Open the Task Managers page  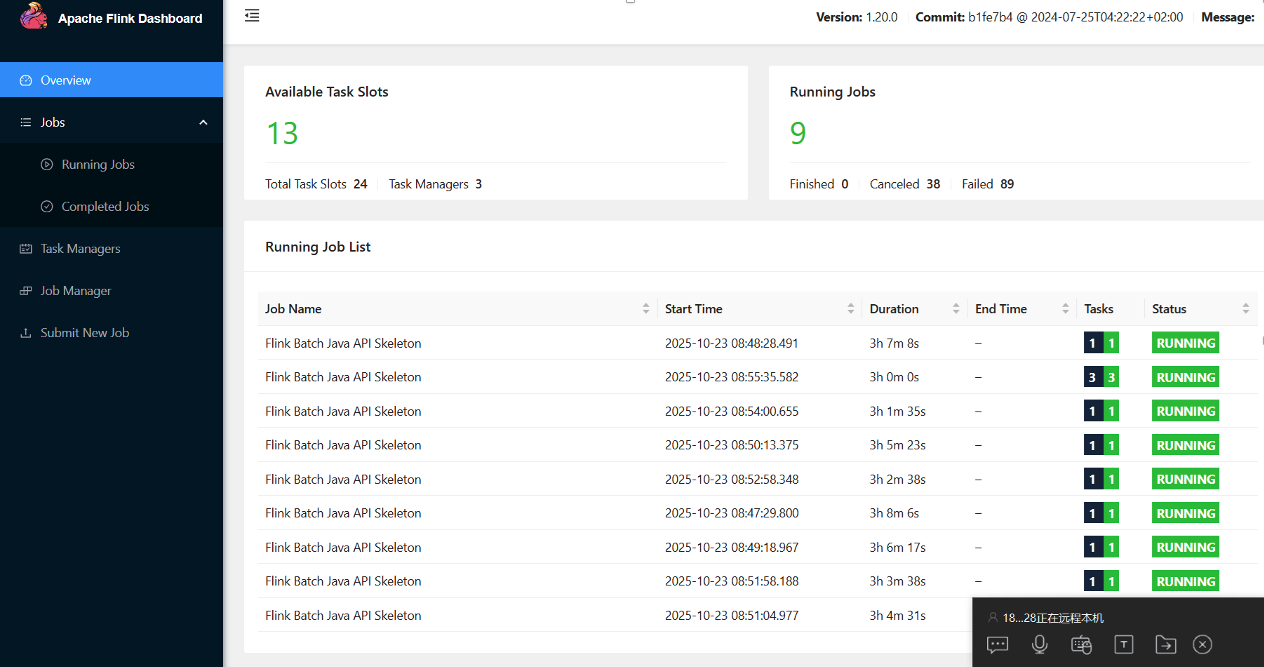pyautogui.click(x=80, y=248)
